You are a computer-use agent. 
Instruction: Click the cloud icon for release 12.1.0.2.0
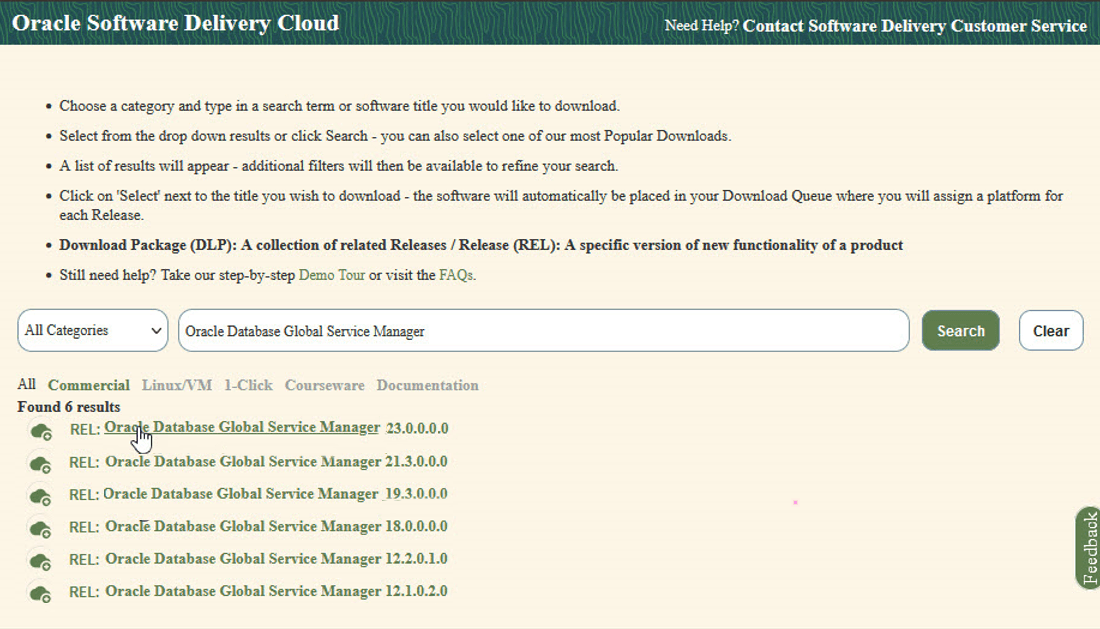point(39,593)
